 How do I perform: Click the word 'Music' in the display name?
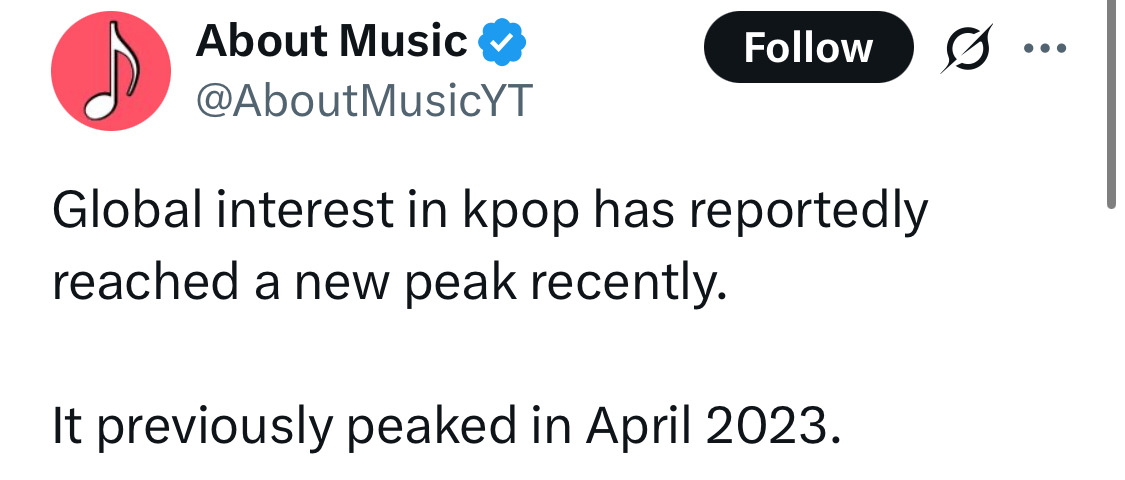click(404, 42)
